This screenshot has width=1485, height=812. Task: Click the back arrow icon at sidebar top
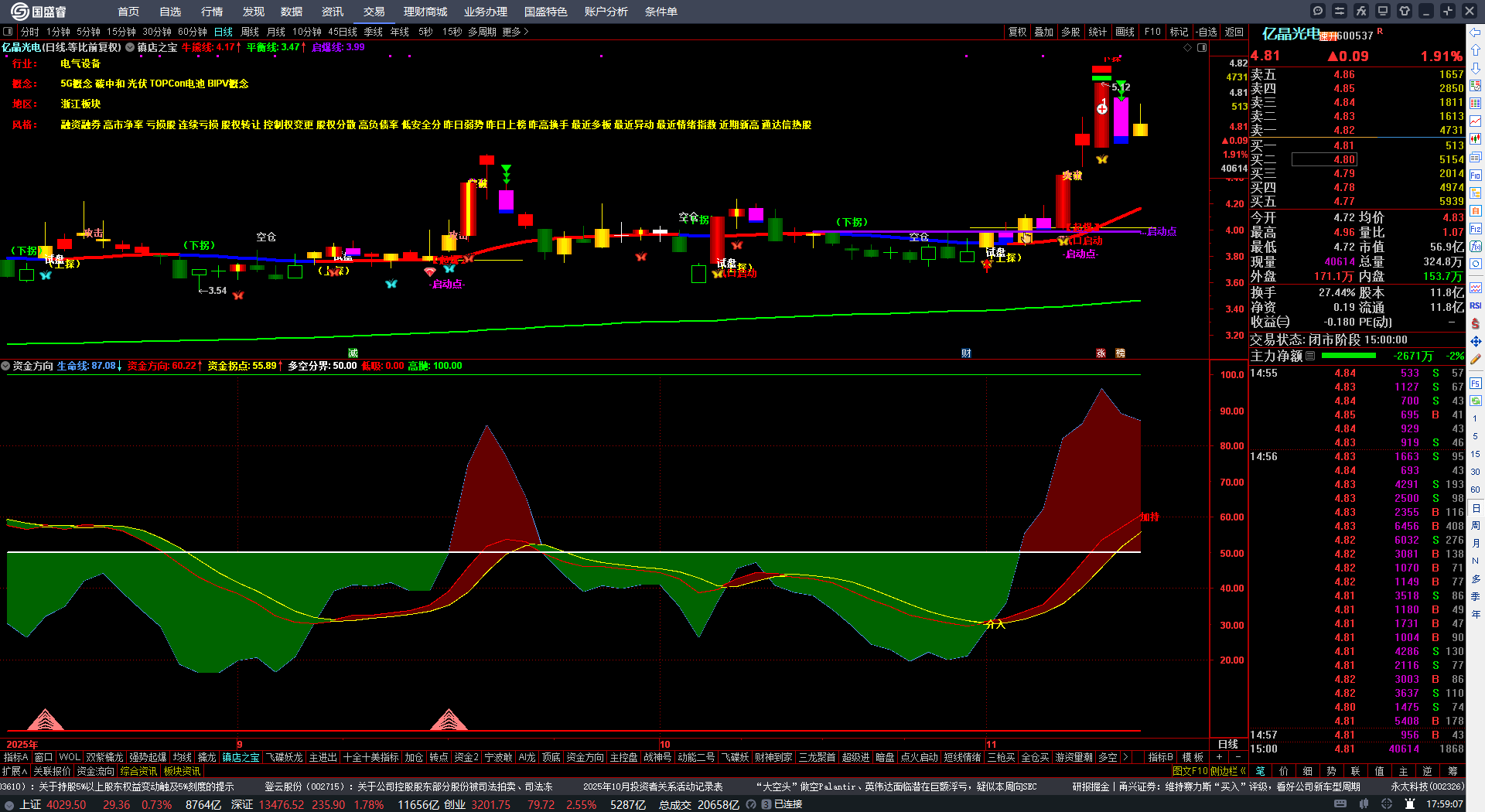point(1476,32)
